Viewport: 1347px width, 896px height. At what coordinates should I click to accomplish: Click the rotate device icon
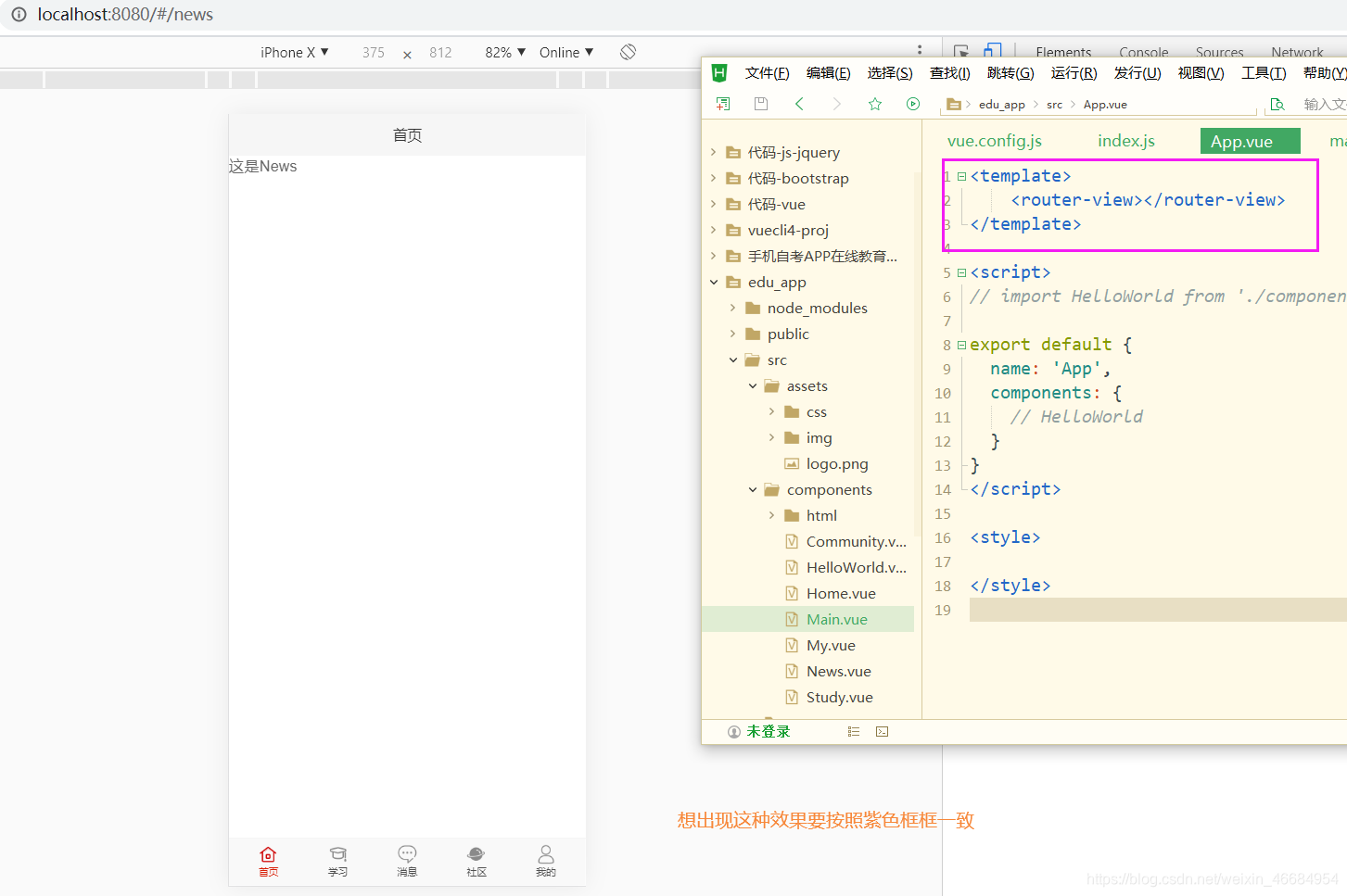[x=628, y=52]
